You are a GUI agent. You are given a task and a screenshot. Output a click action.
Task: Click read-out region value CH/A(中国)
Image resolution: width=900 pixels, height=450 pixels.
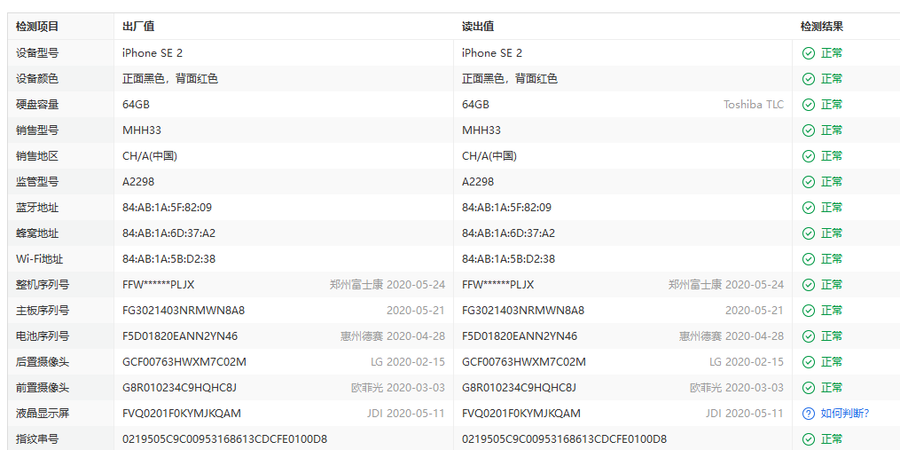[490, 156]
